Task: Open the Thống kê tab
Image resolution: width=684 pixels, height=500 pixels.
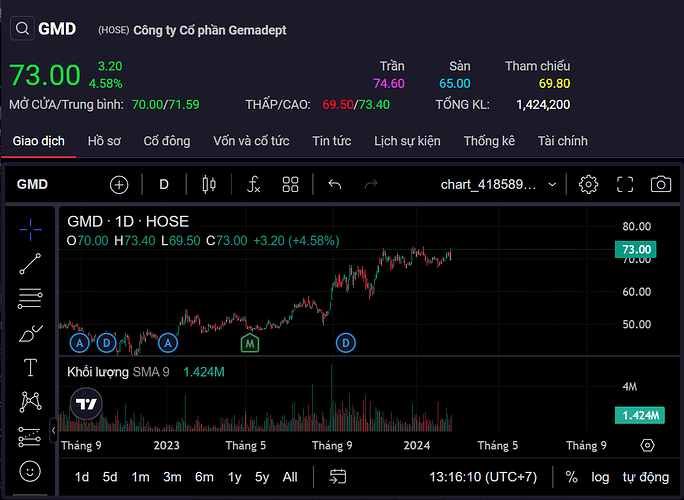Action: 489,141
